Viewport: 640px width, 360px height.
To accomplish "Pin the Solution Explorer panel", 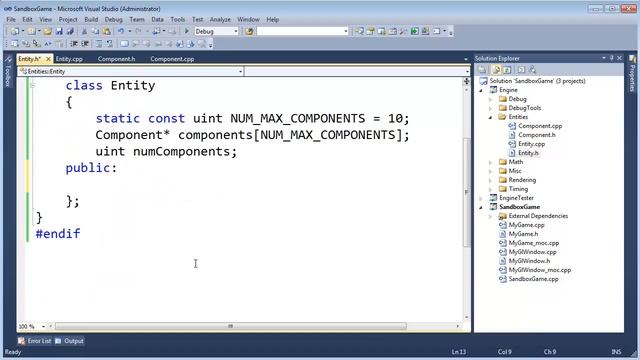I will point(611,58).
